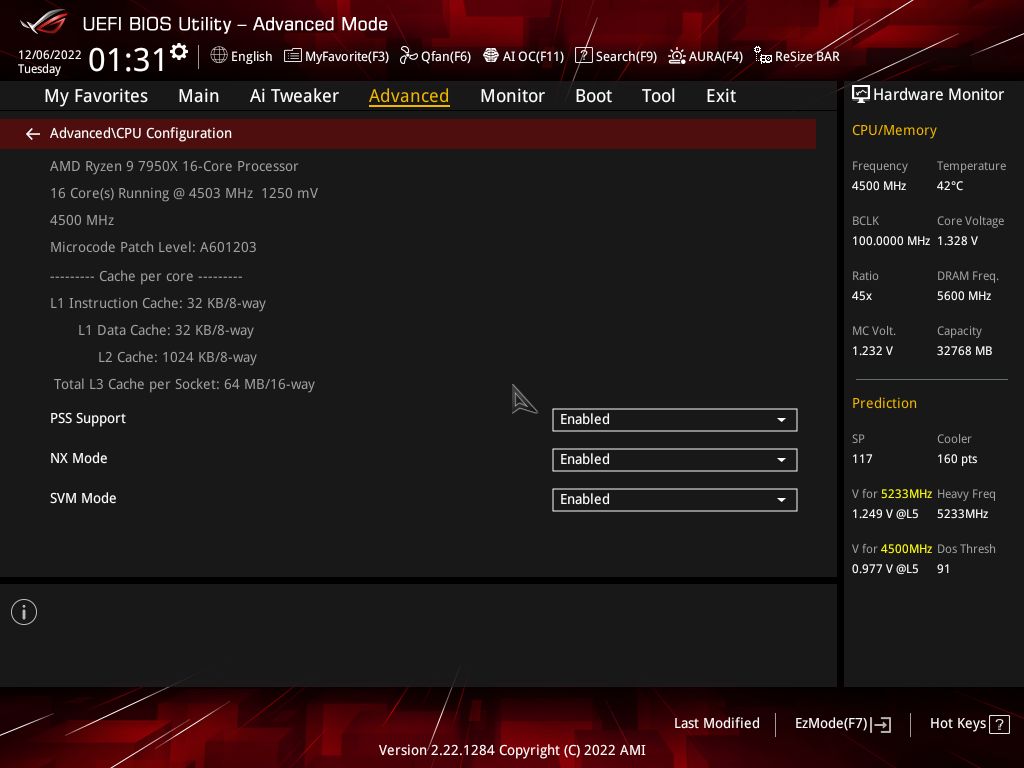
Task: Click the 5600 MHz DRAM frequency value
Action: pos(964,296)
